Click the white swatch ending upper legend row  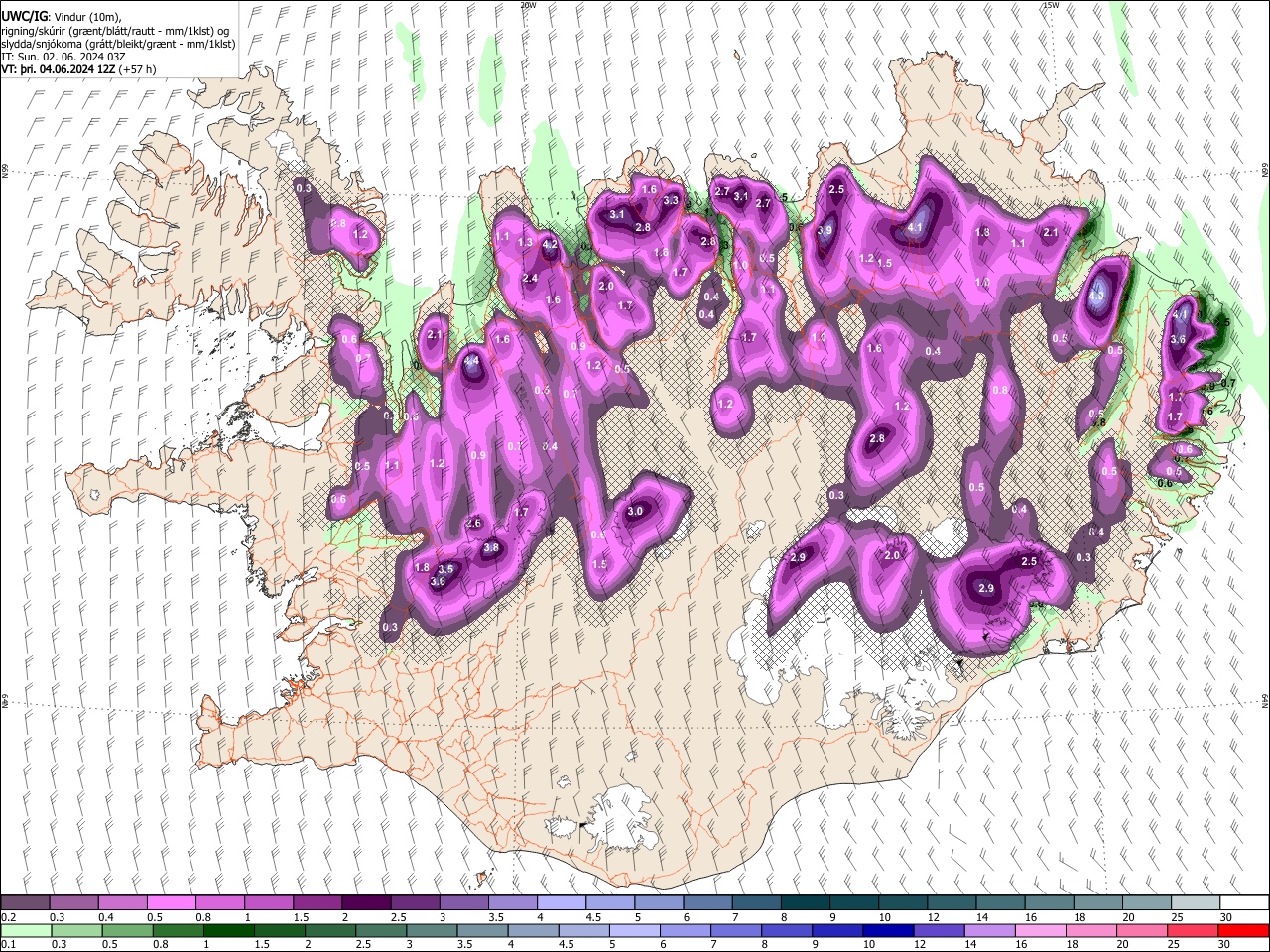(x=1244, y=903)
